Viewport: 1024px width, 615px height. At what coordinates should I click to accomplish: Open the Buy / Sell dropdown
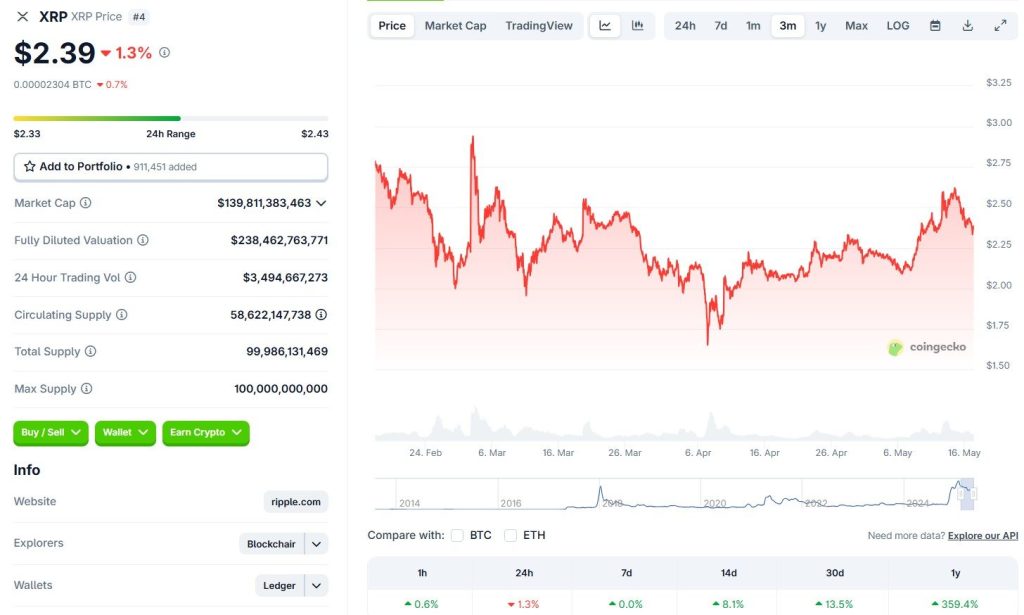tap(51, 433)
